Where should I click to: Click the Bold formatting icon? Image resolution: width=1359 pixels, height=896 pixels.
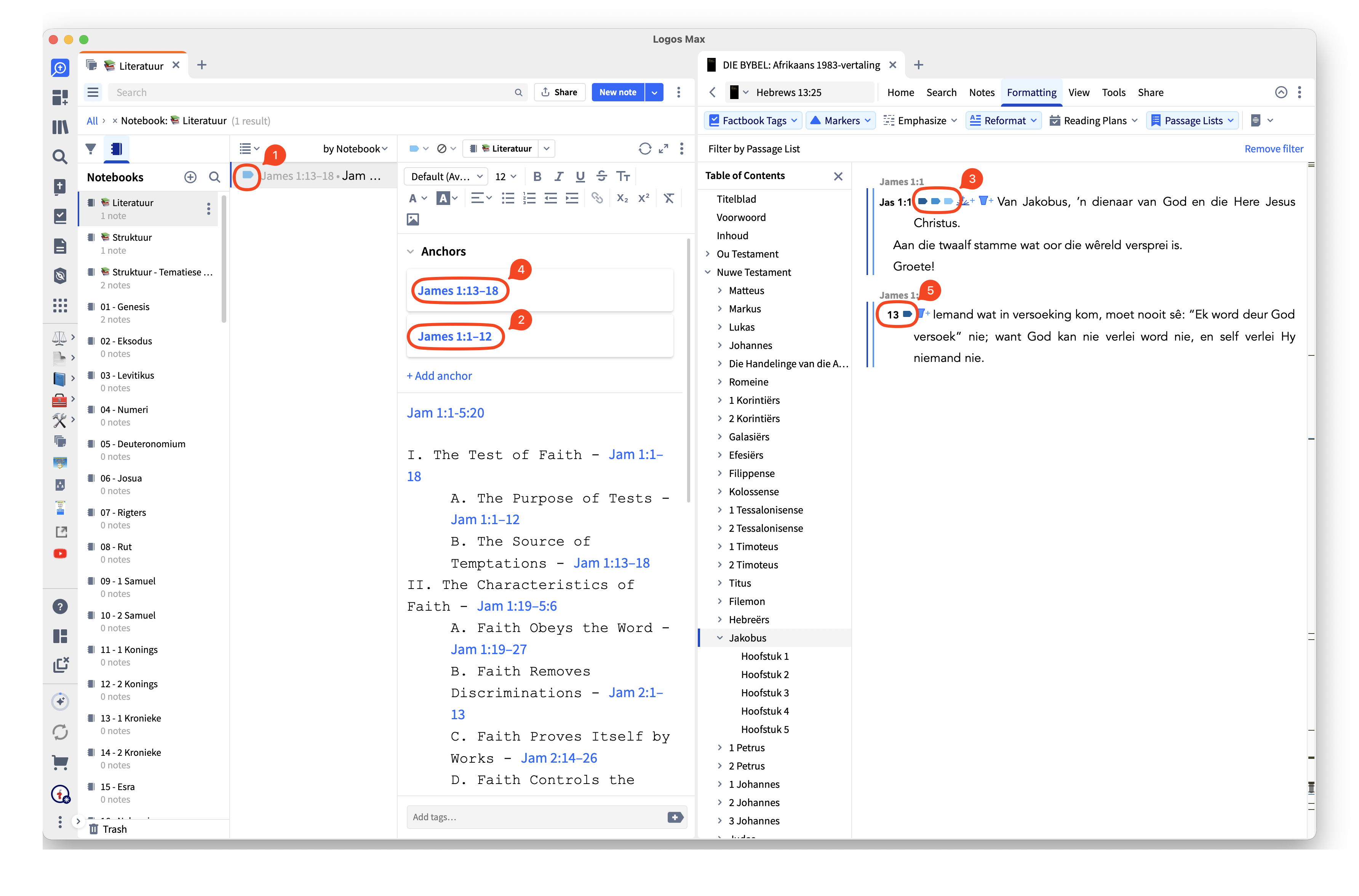click(537, 177)
